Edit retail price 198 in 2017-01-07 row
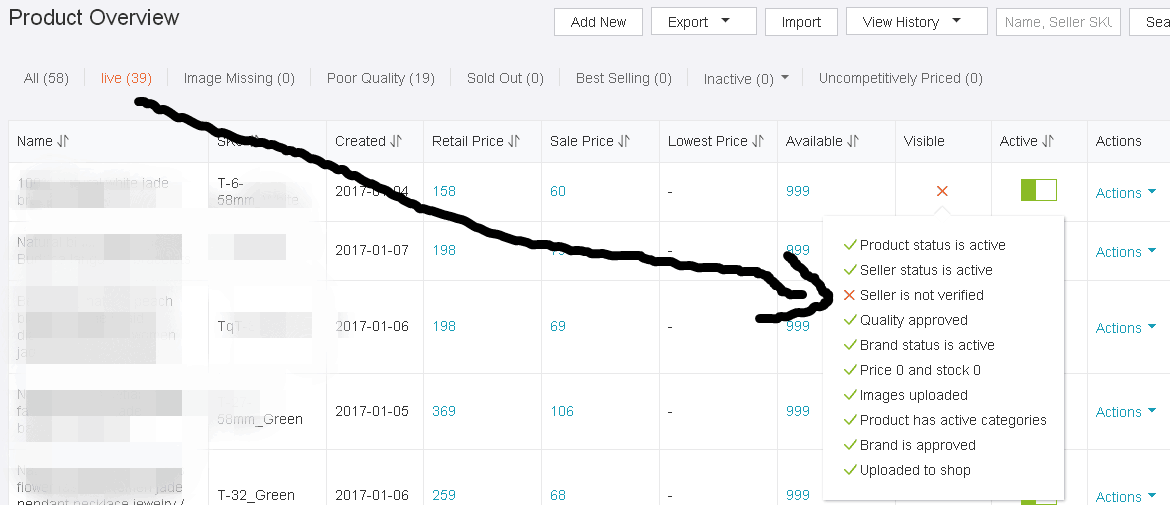The width and height of the screenshot is (1170, 505). click(444, 250)
